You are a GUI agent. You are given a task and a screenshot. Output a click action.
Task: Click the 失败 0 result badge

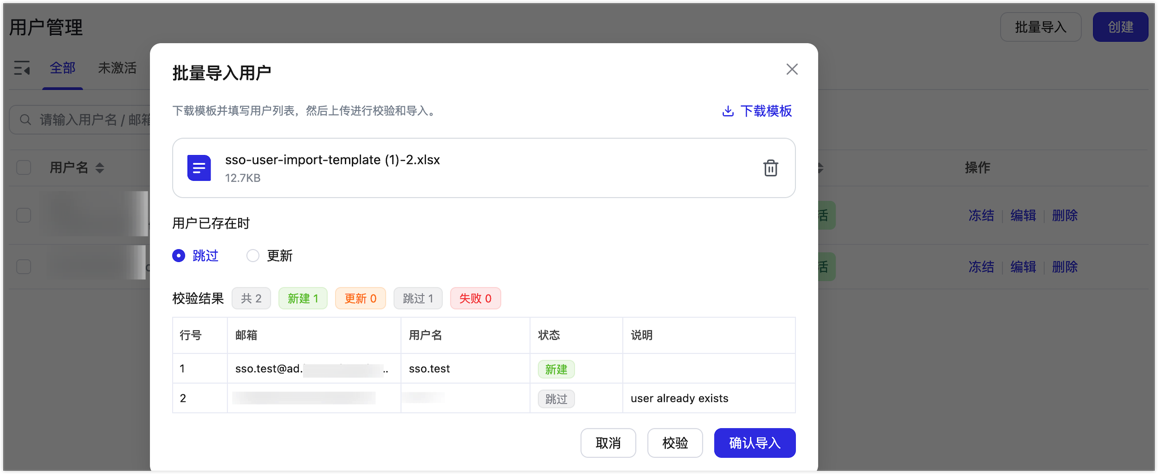click(x=476, y=298)
